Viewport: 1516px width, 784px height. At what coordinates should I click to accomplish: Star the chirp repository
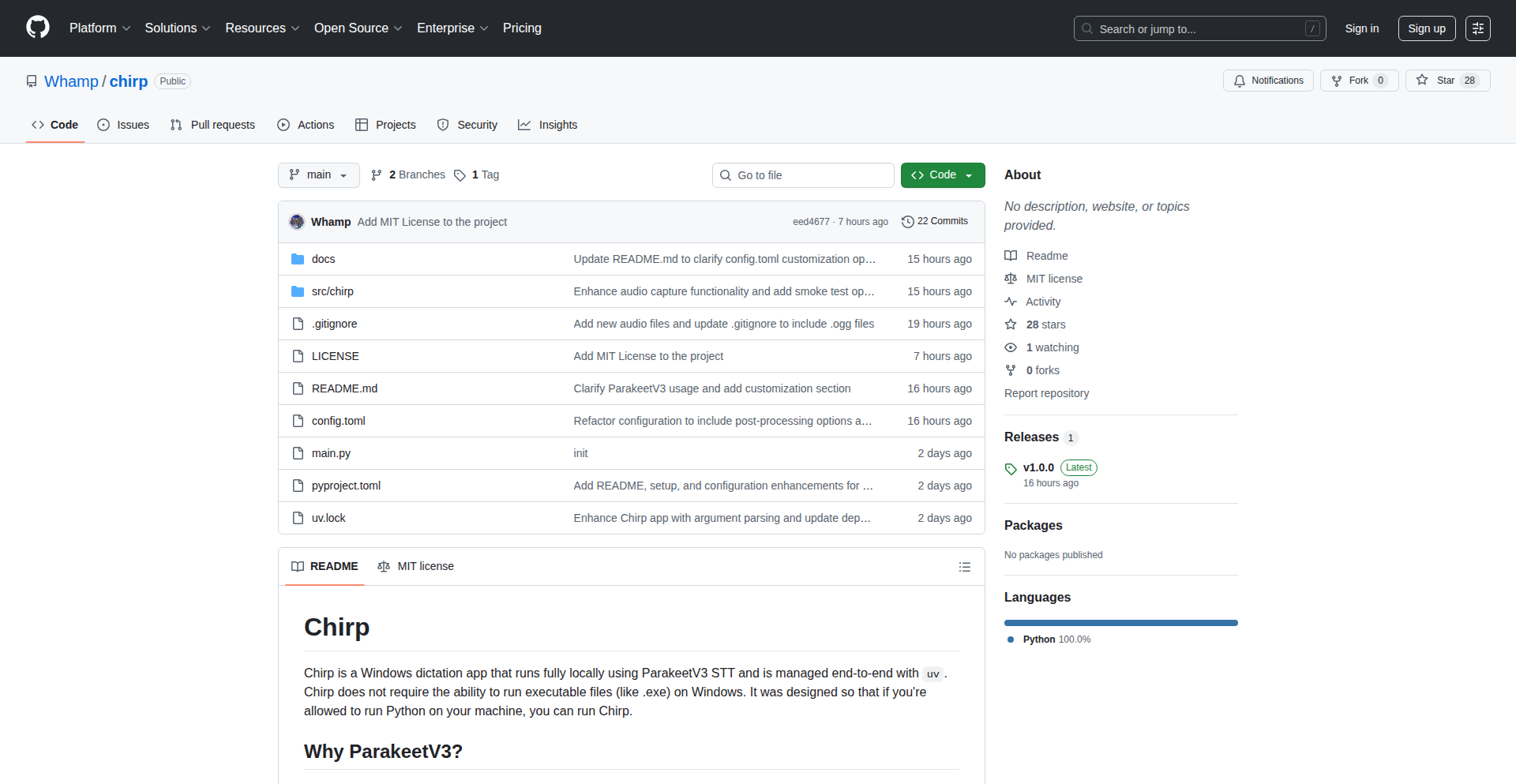(x=1437, y=81)
